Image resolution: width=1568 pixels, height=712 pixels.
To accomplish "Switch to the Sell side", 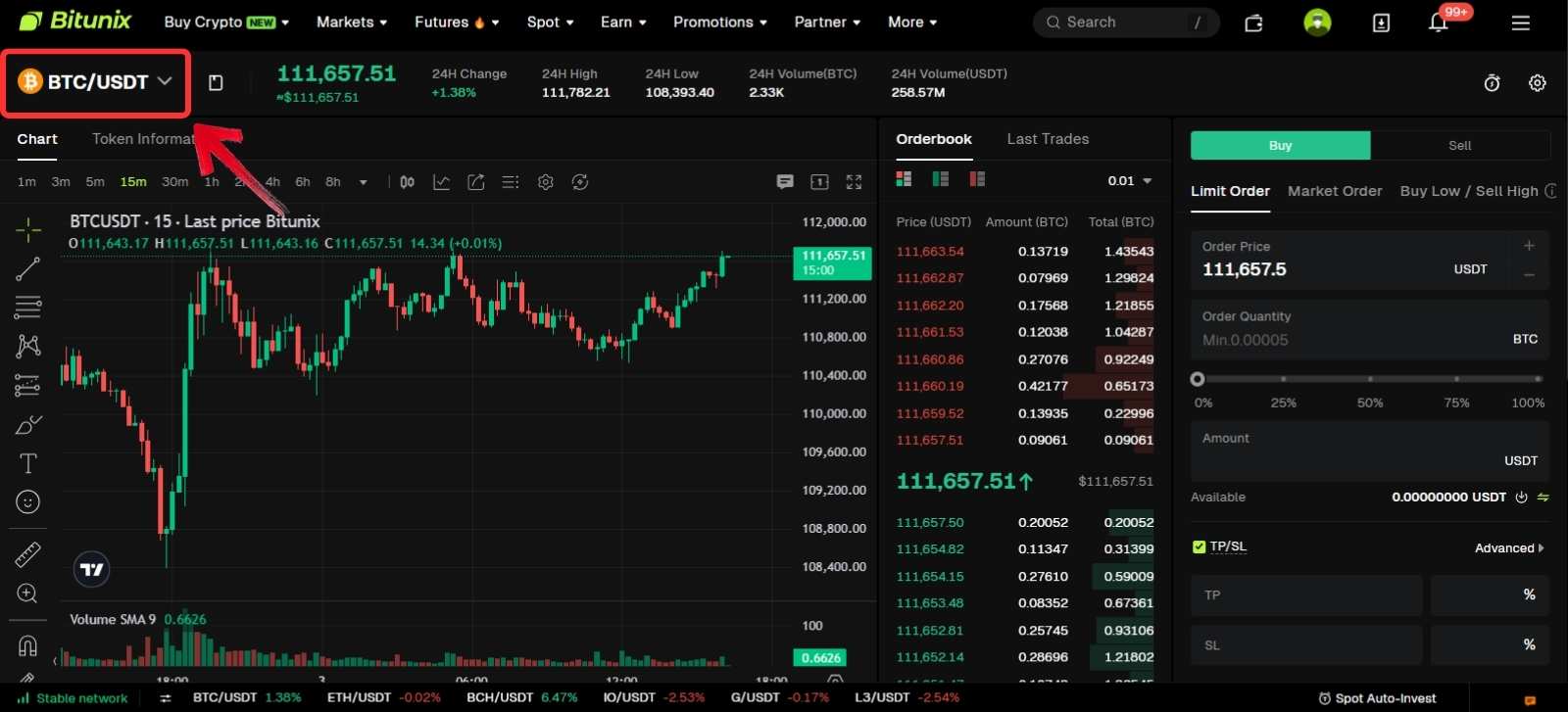I will coord(1459,145).
